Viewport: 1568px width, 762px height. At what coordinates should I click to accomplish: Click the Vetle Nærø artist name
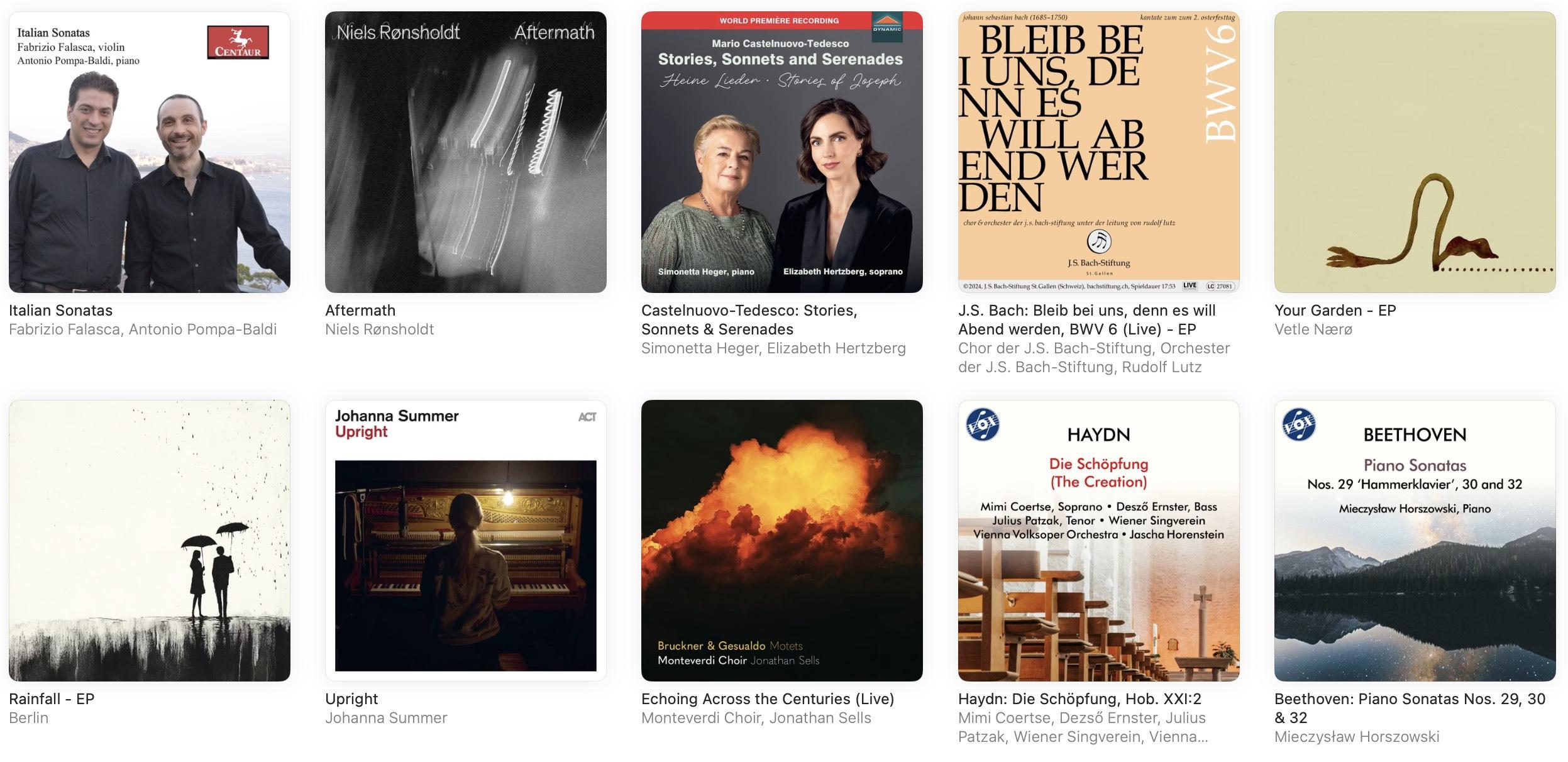(1313, 329)
